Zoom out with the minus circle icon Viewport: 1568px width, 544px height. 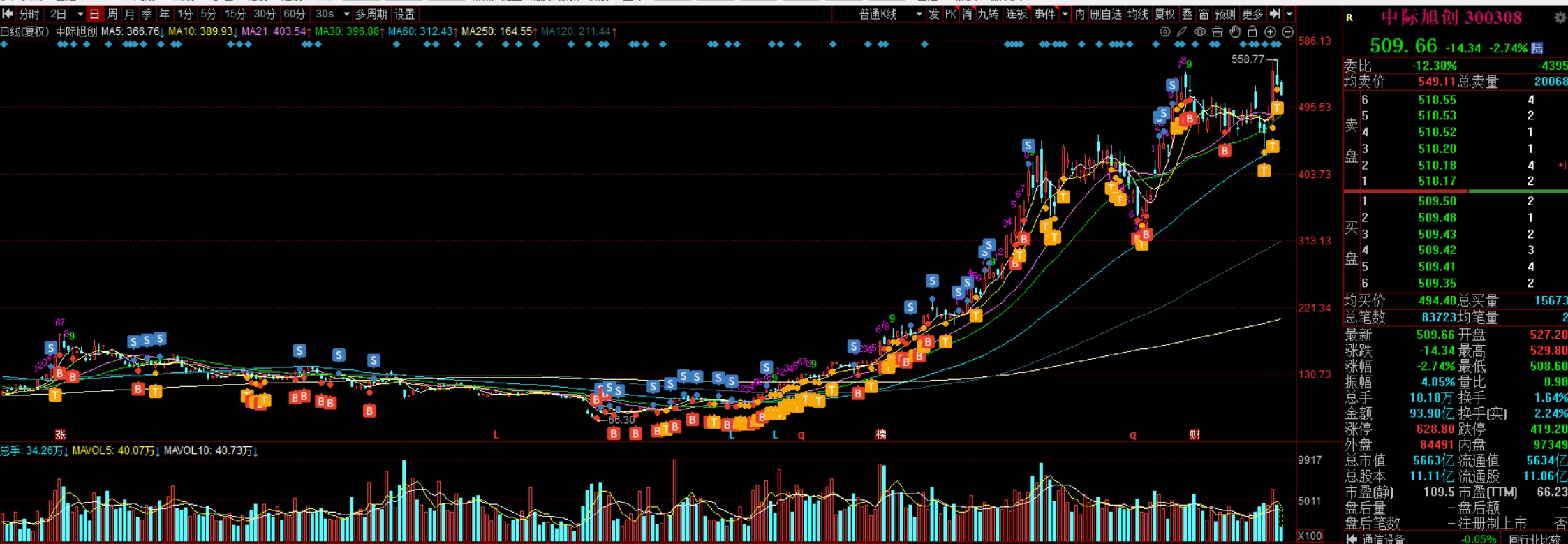pyautogui.click(x=1287, y=31)
